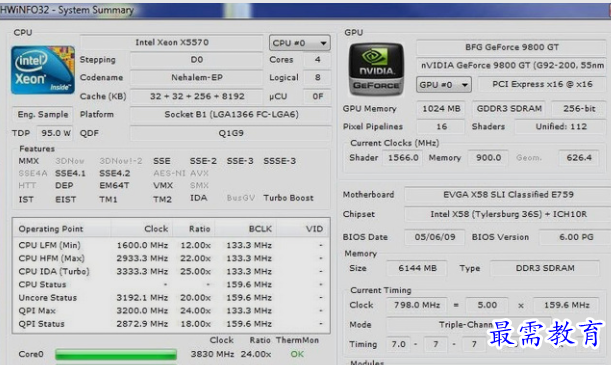Click the Core0 clock 3830 MHz
Screen dimensions: 611x365
click(x=212, y=354)
